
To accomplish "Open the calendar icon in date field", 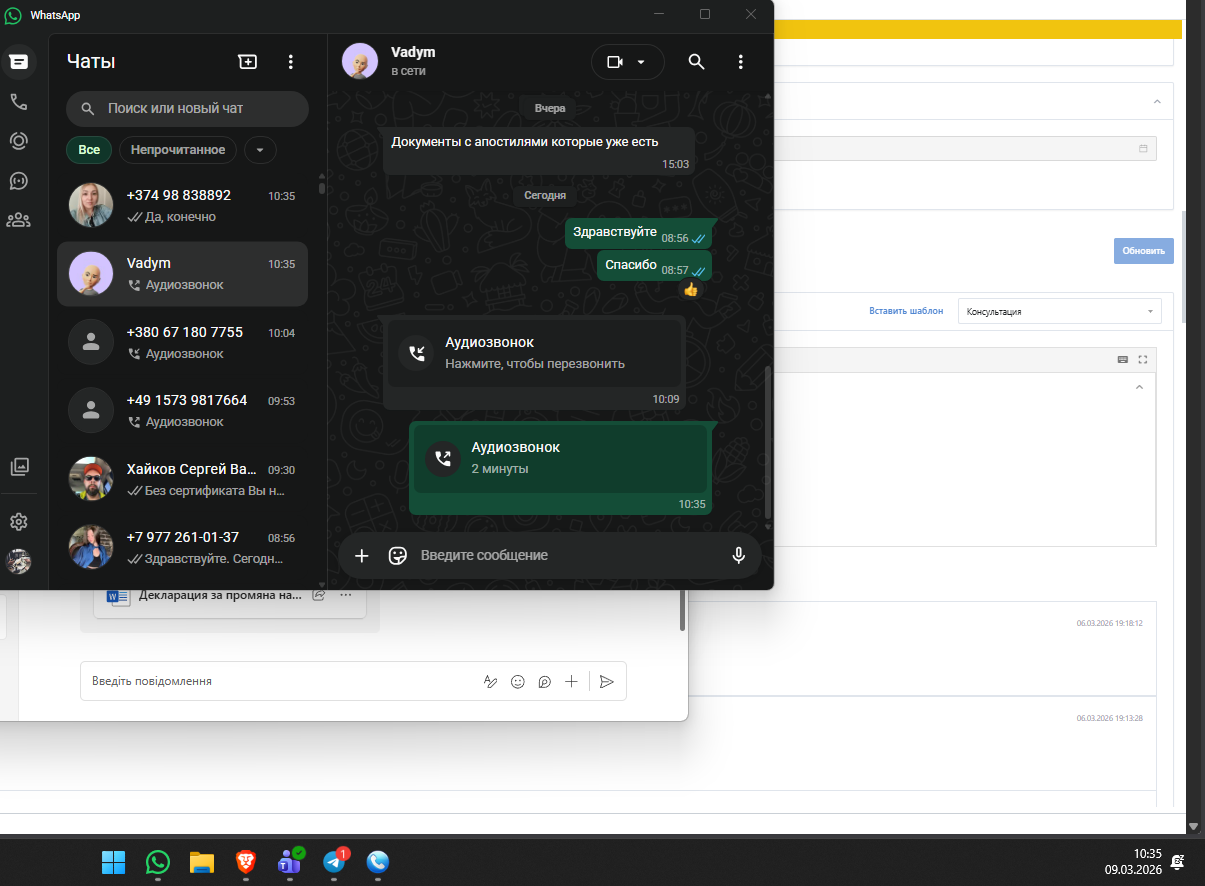I will coord(1143,148).
